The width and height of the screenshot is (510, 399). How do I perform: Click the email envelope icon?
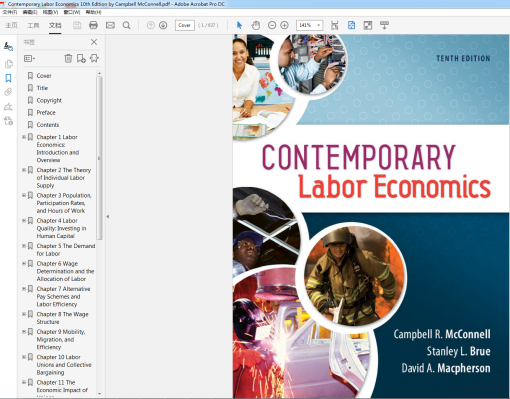click(110, 25)
